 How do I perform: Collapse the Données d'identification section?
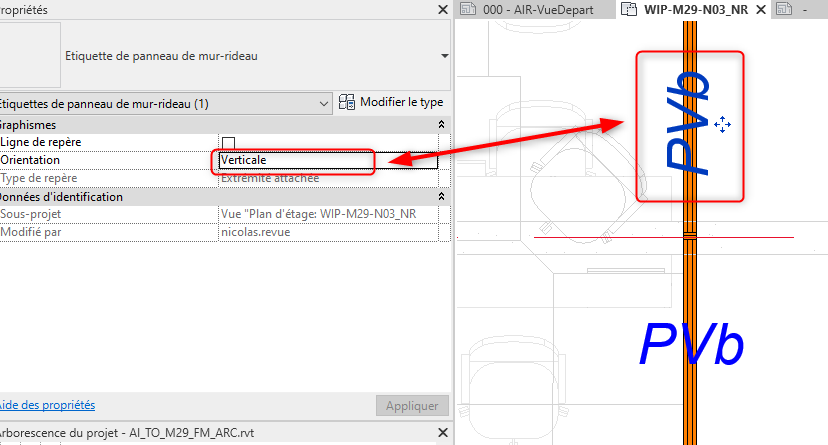tap(441, 197)
